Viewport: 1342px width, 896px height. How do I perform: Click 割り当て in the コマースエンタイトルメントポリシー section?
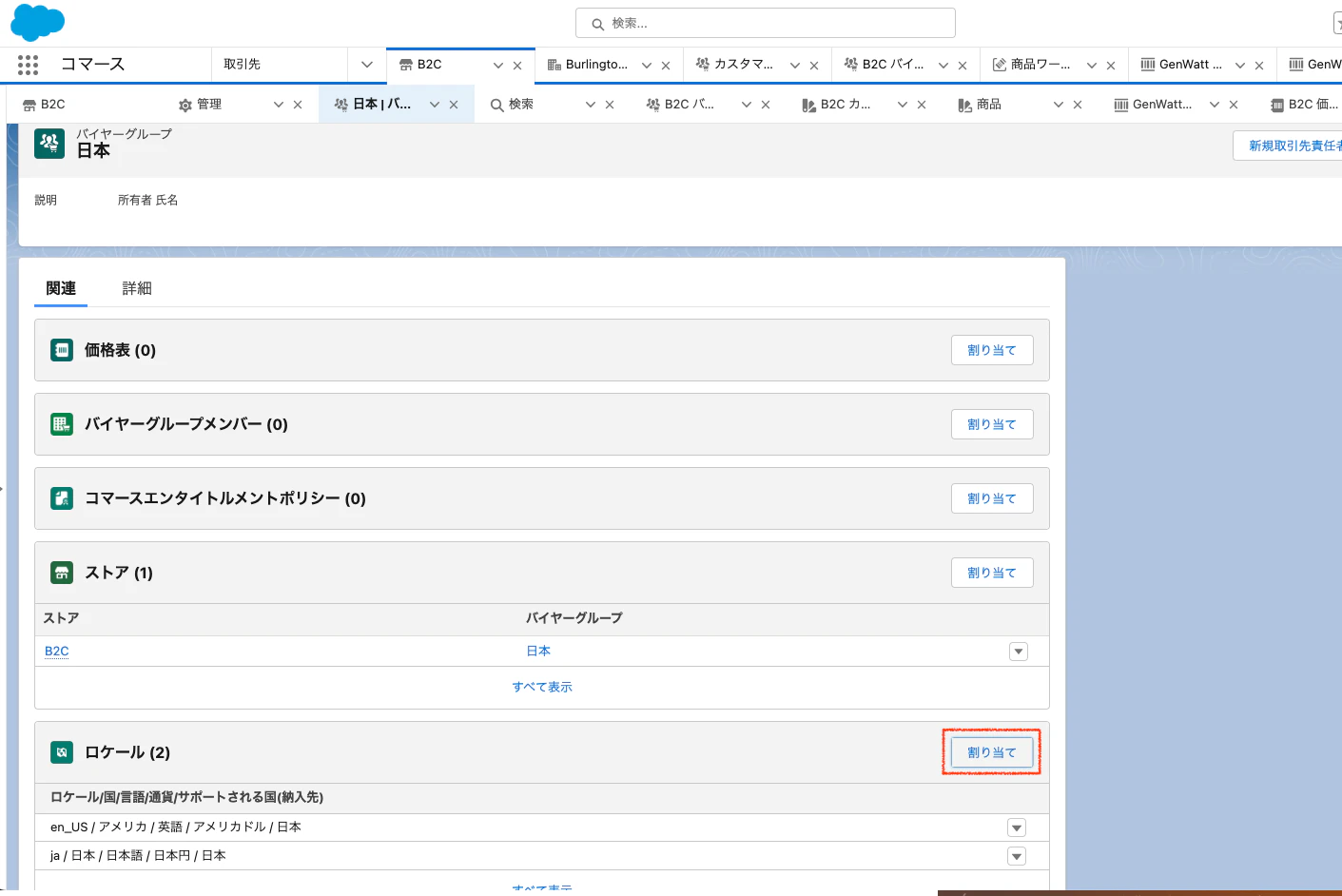click(992, 498)
